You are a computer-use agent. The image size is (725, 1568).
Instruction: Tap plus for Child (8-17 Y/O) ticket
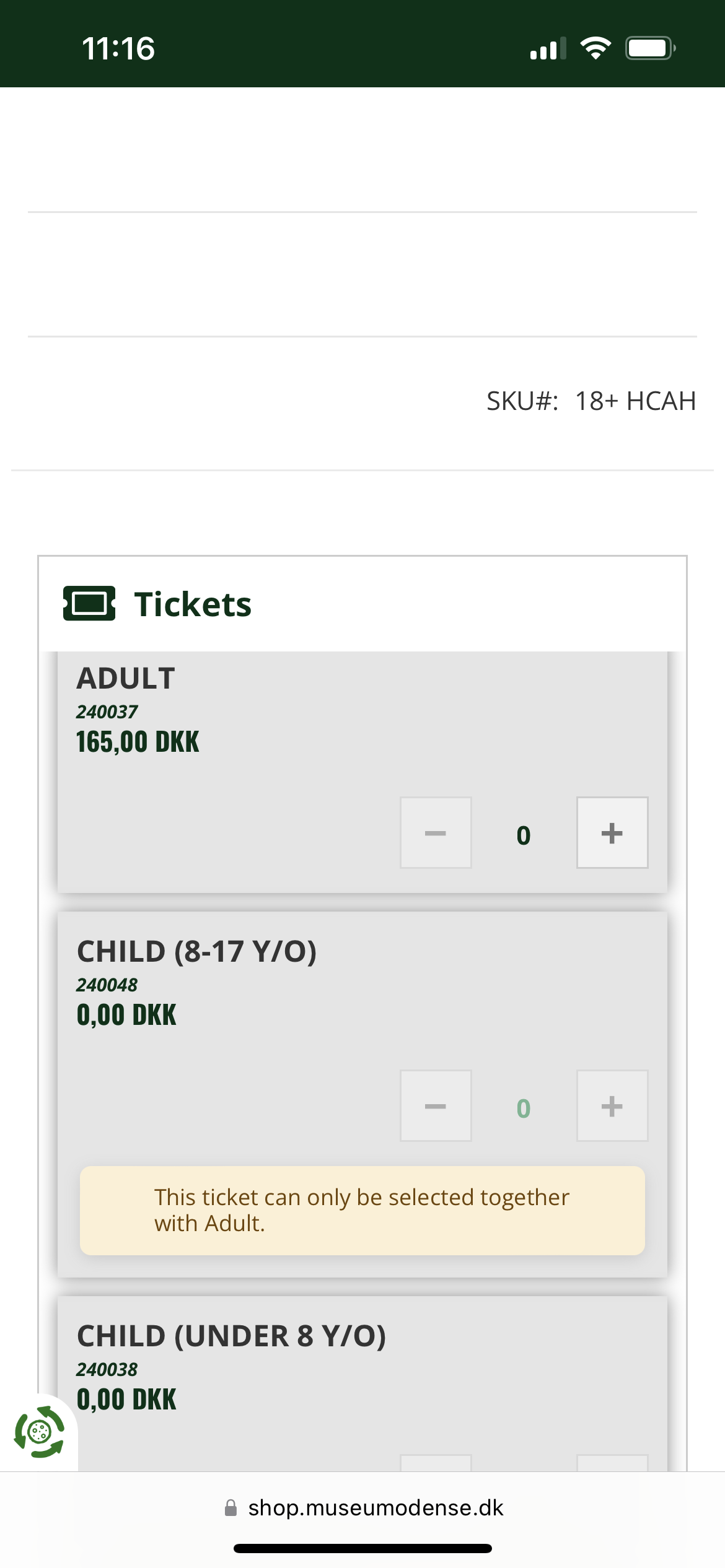[612, 1106]
